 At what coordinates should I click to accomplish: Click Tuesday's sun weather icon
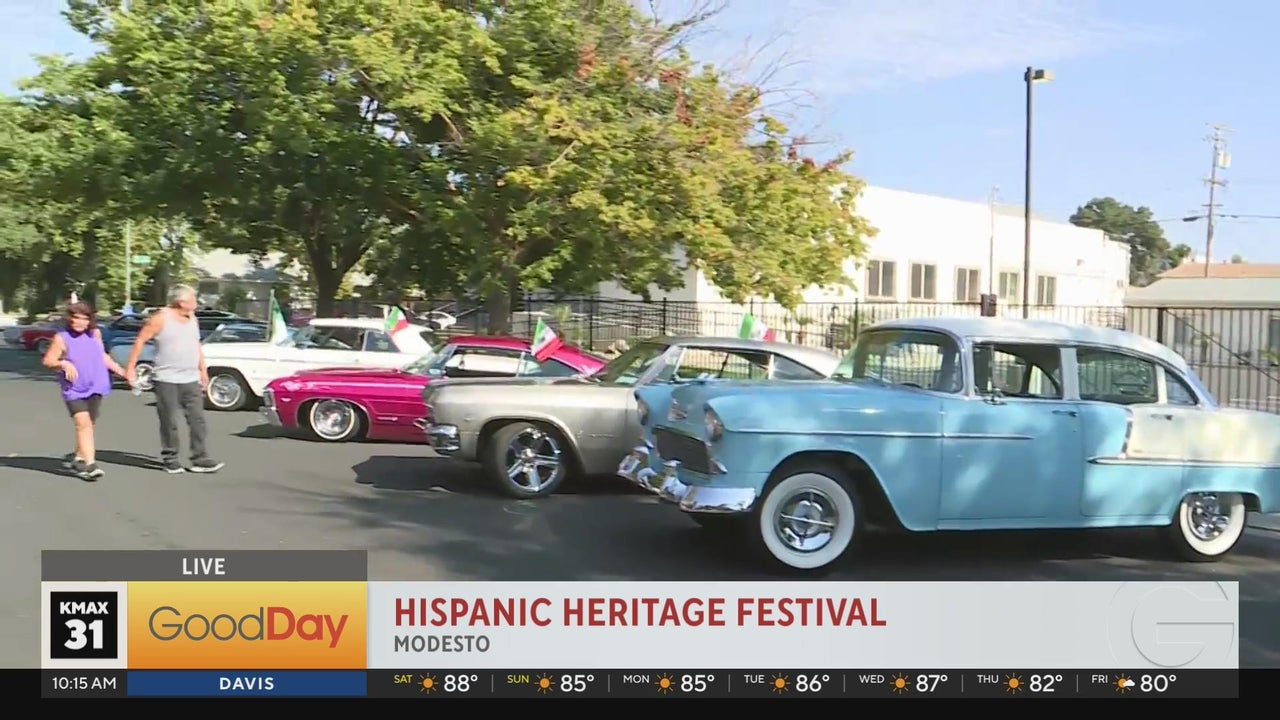point(781,683)
